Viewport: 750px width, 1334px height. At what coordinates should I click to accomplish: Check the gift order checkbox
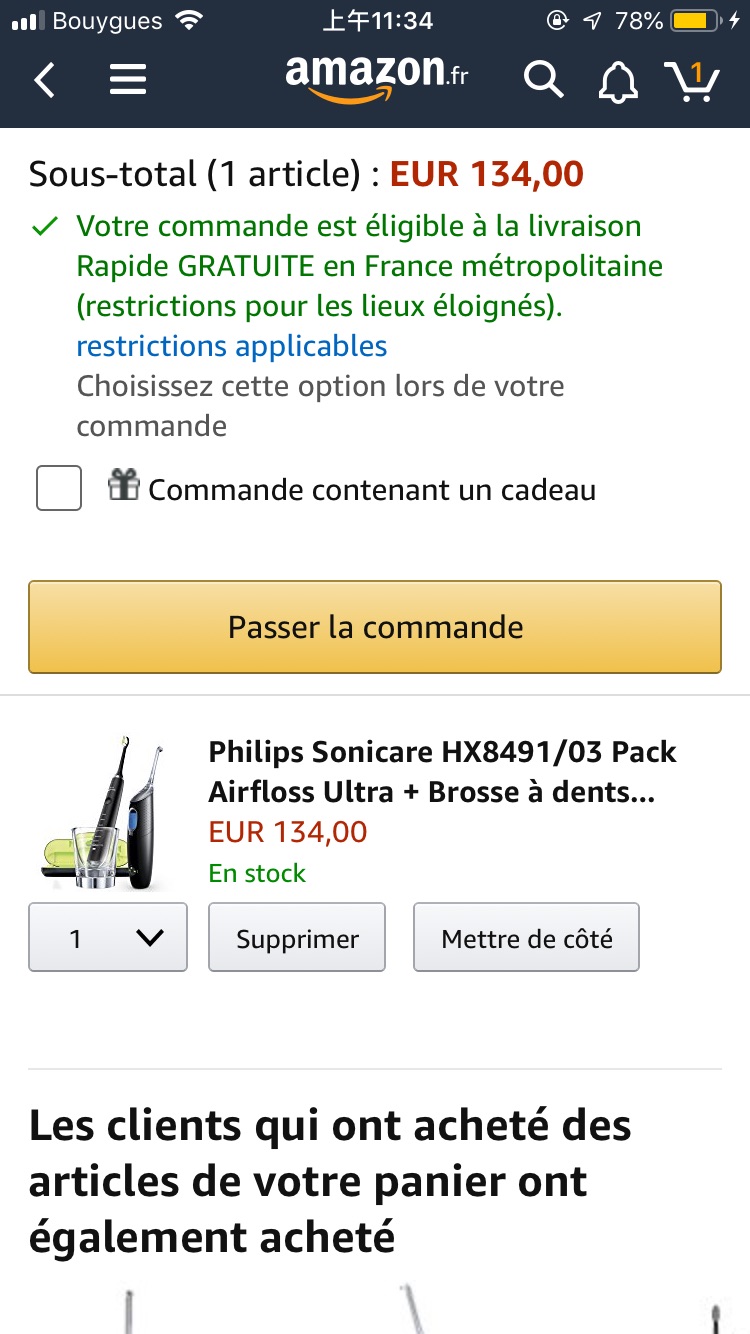click(59, 488)
